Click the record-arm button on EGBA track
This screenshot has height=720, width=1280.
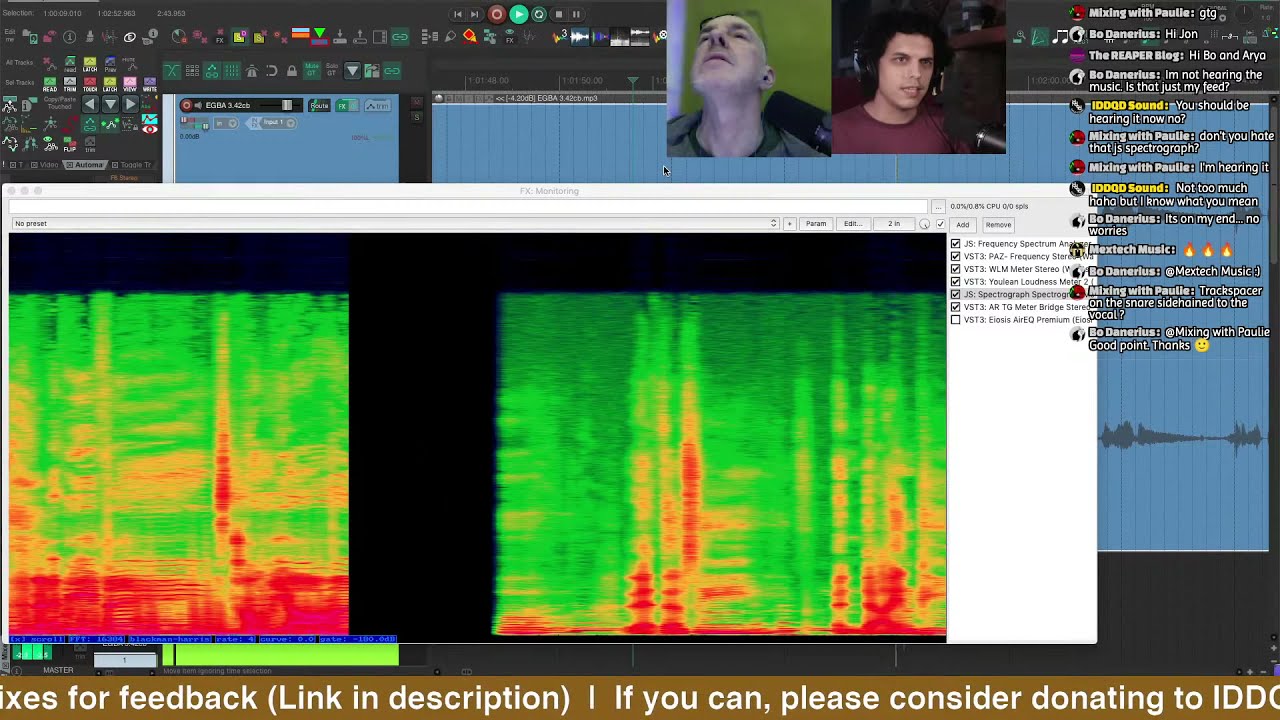(186, 105)
